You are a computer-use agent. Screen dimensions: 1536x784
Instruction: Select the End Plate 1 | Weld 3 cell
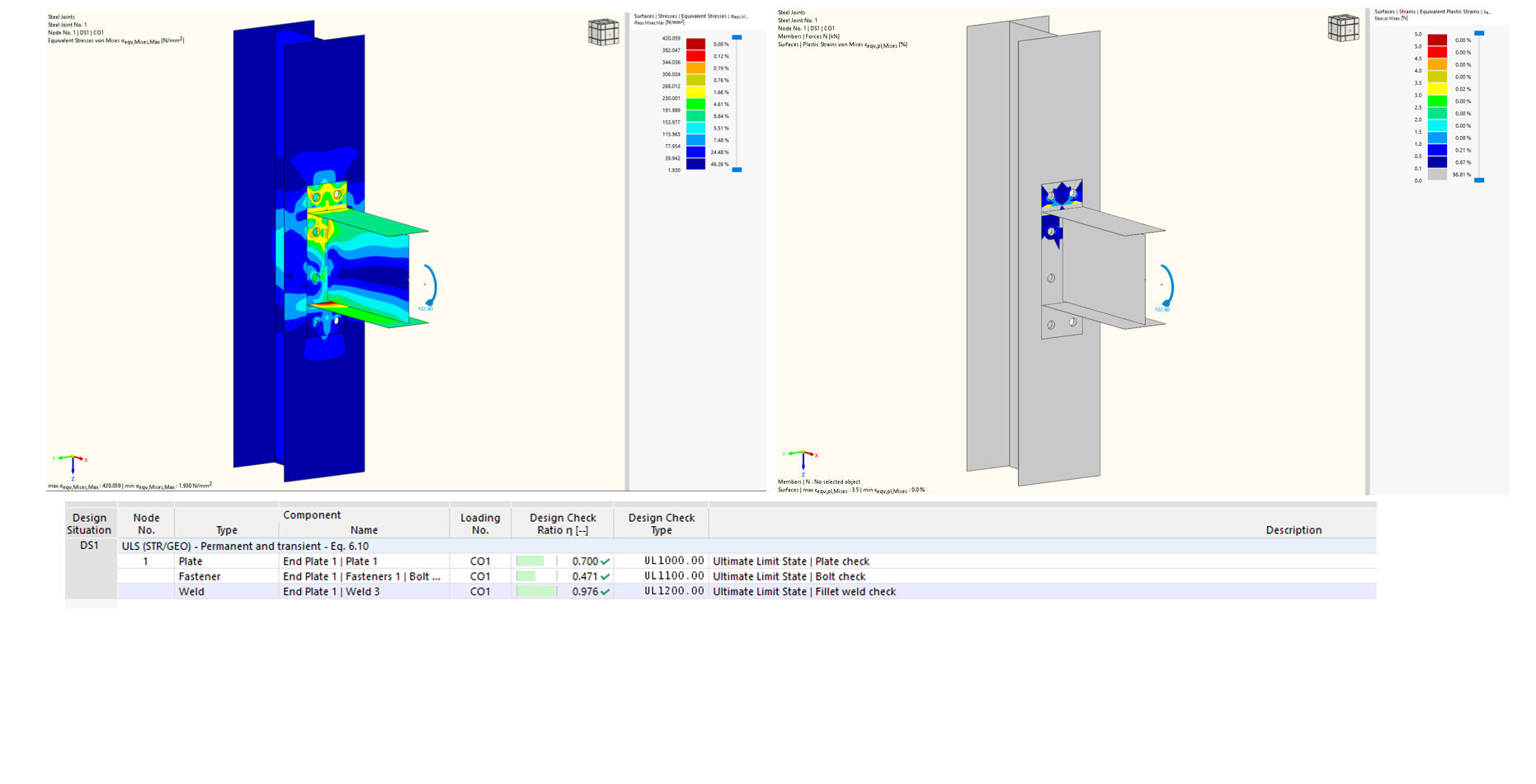coord(364,592)
